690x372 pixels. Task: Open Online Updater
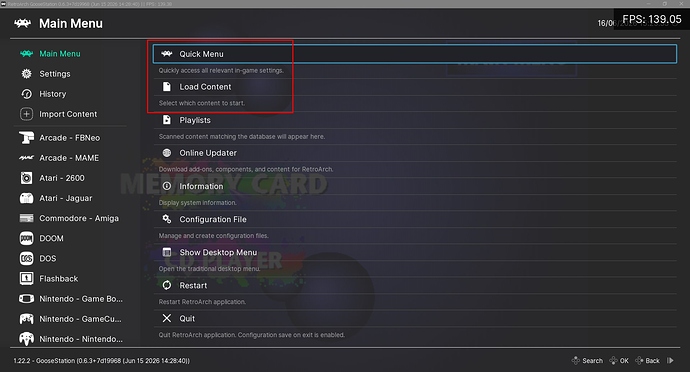[x=415, y=153]
